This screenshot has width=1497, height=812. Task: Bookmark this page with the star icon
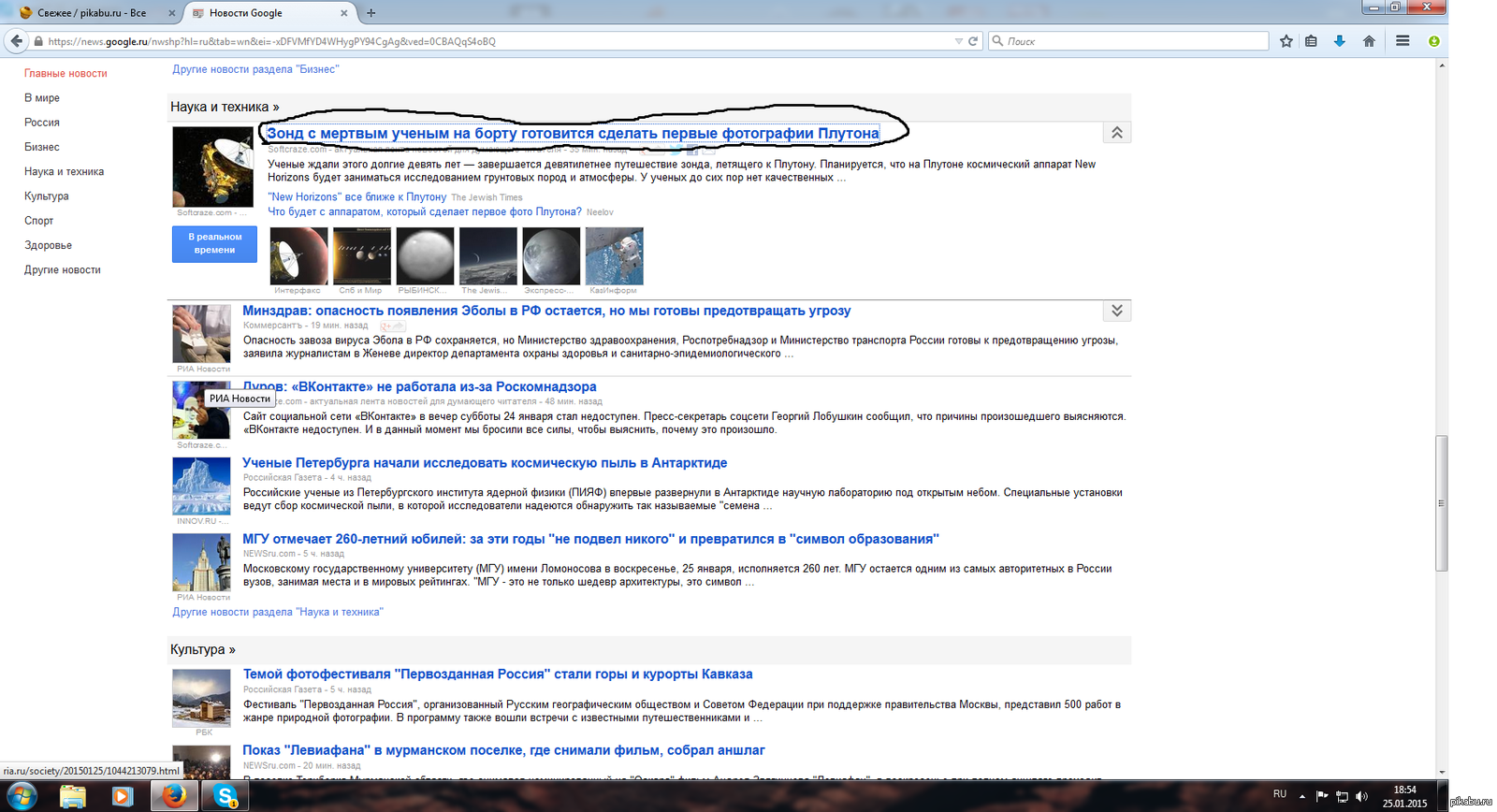click(x=1286, y=41)
